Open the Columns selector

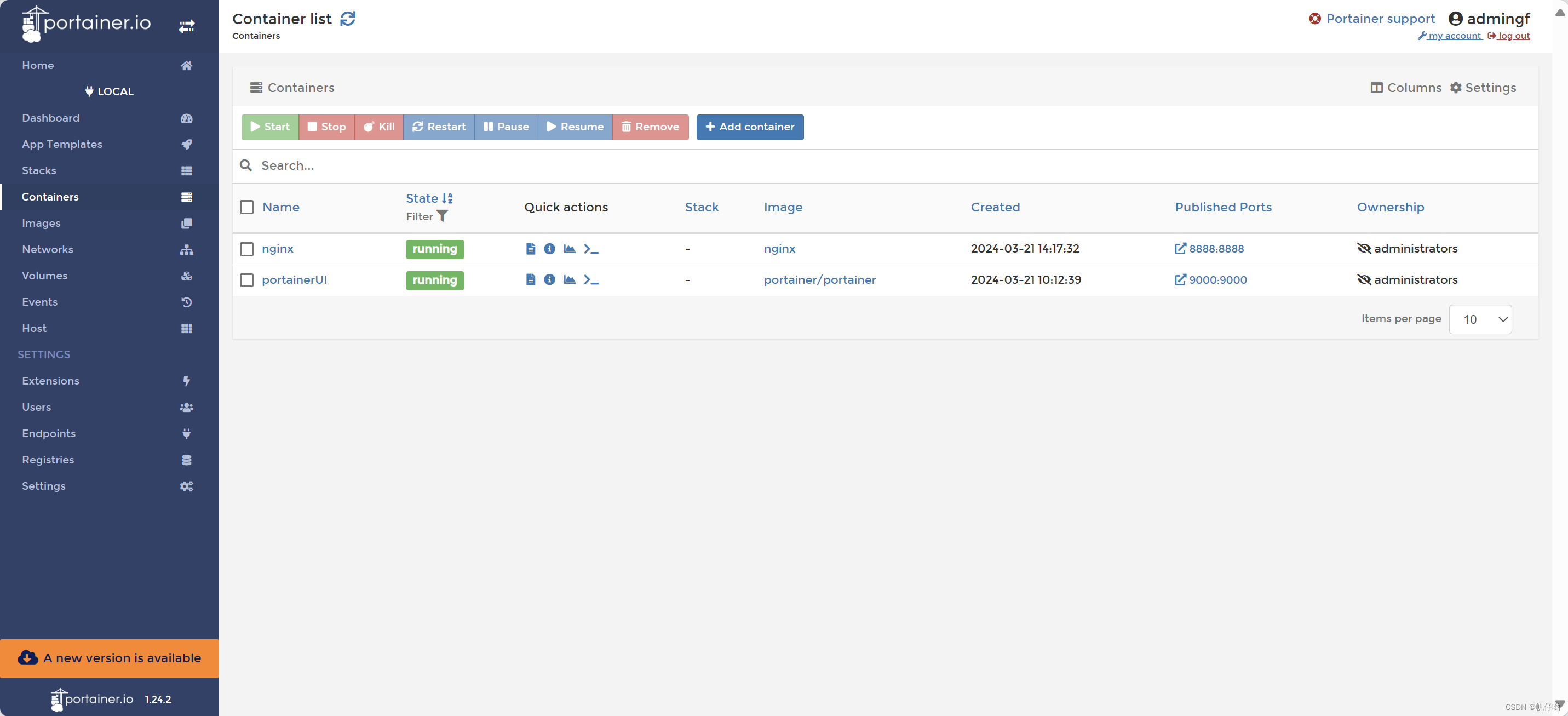point(1406,88)
